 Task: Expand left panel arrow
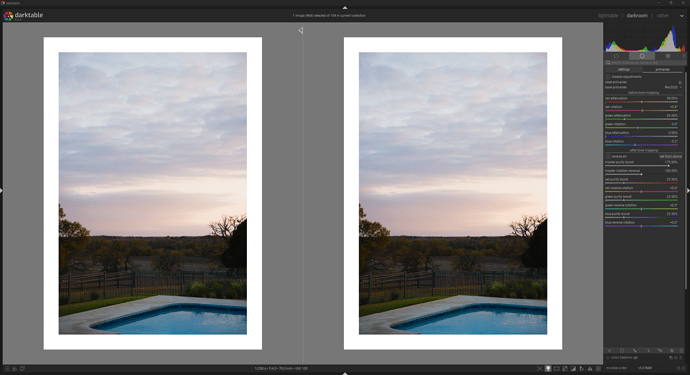point(1,191)
